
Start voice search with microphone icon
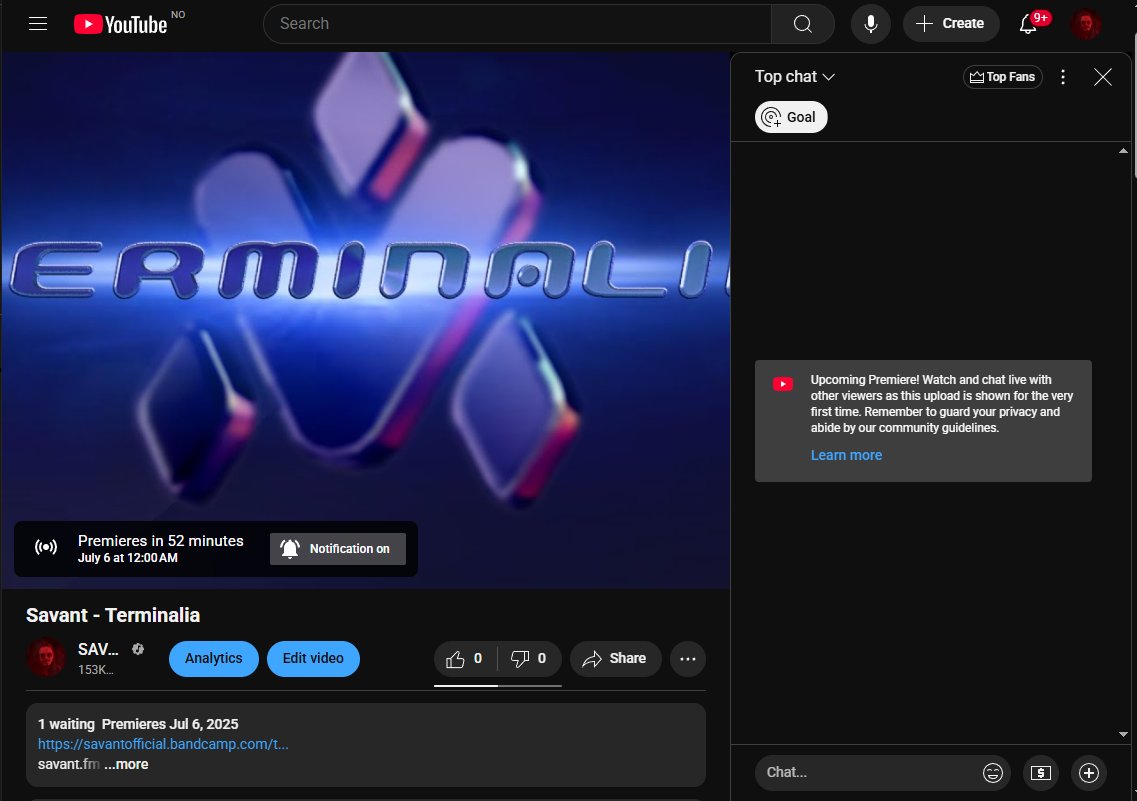pyautogui.click(x=870, y=24)
